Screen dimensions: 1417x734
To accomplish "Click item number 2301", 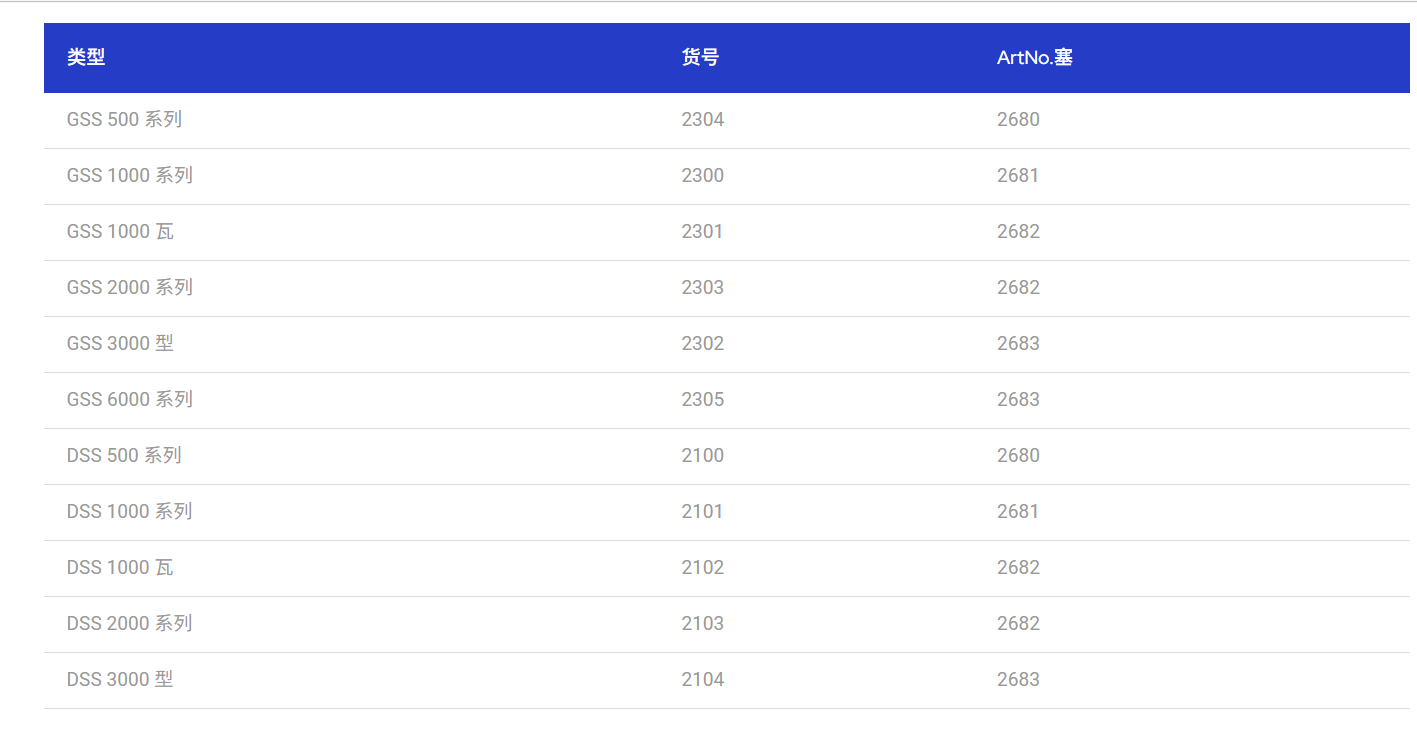I will click(702, 232).
